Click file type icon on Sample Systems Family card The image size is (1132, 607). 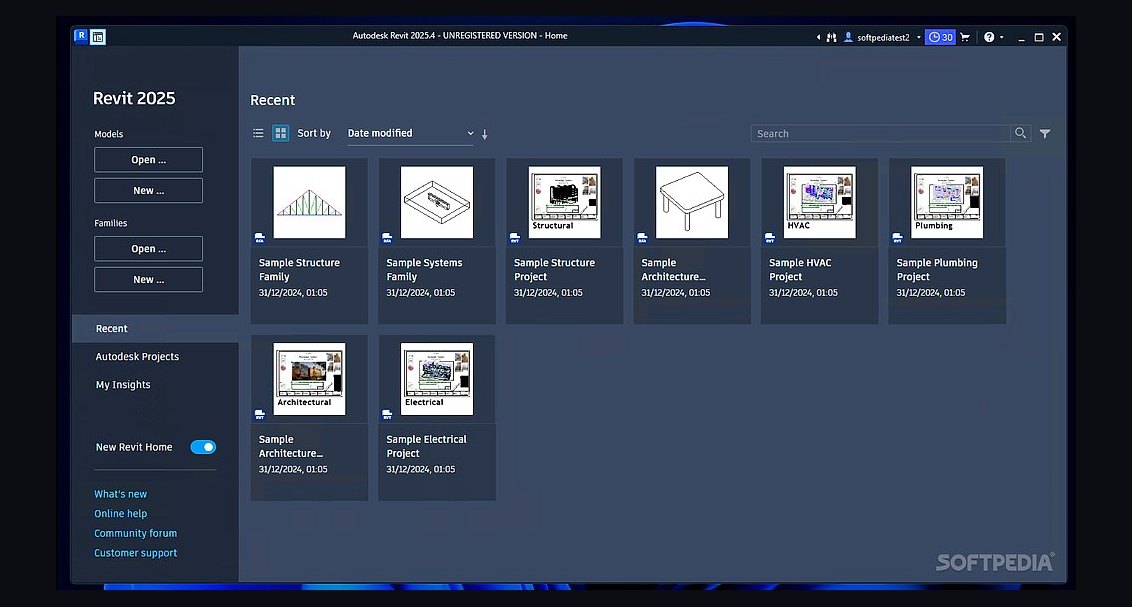coord(387,237)
